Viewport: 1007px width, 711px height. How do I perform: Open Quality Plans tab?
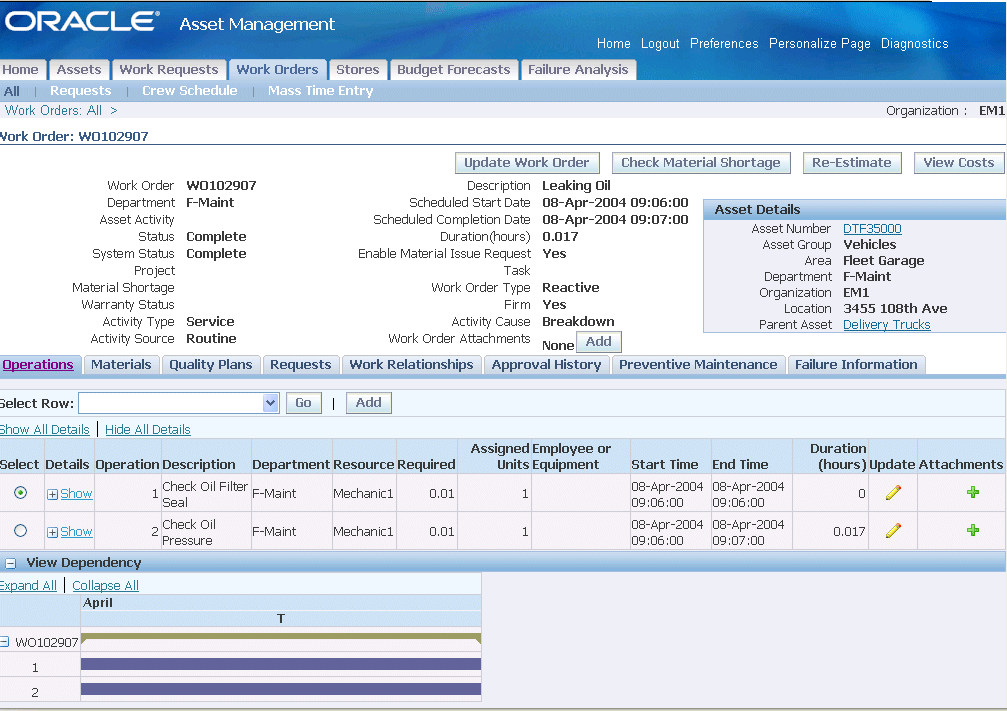click(x=211, y=365)
